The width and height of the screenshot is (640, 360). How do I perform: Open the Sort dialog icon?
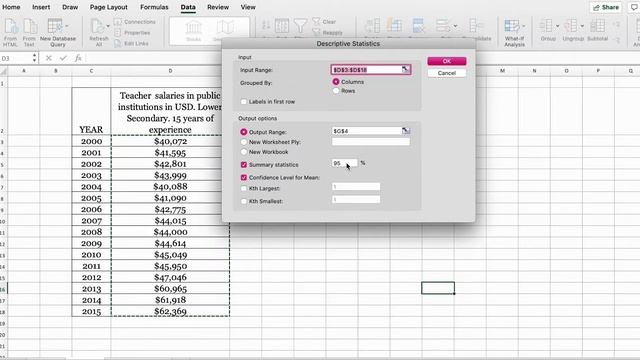(282, 26)
